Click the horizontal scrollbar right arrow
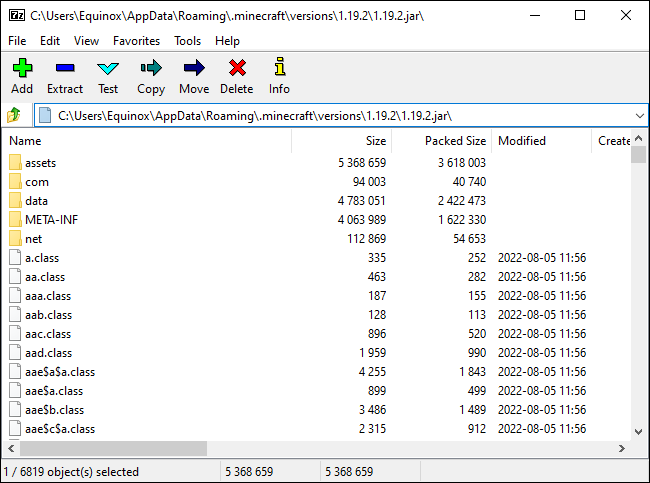This screenshot has height=483, width=650. [621, 448]
